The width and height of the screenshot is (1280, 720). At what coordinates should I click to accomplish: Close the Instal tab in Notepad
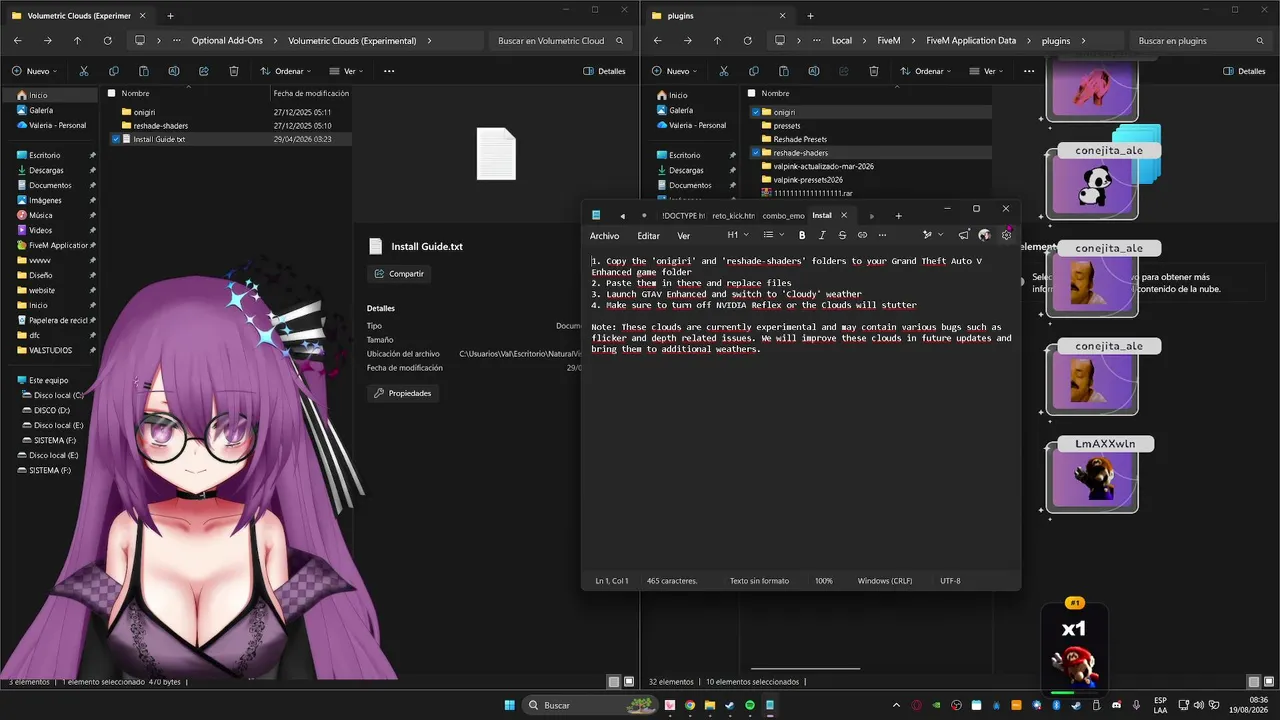tap(844, 215)
